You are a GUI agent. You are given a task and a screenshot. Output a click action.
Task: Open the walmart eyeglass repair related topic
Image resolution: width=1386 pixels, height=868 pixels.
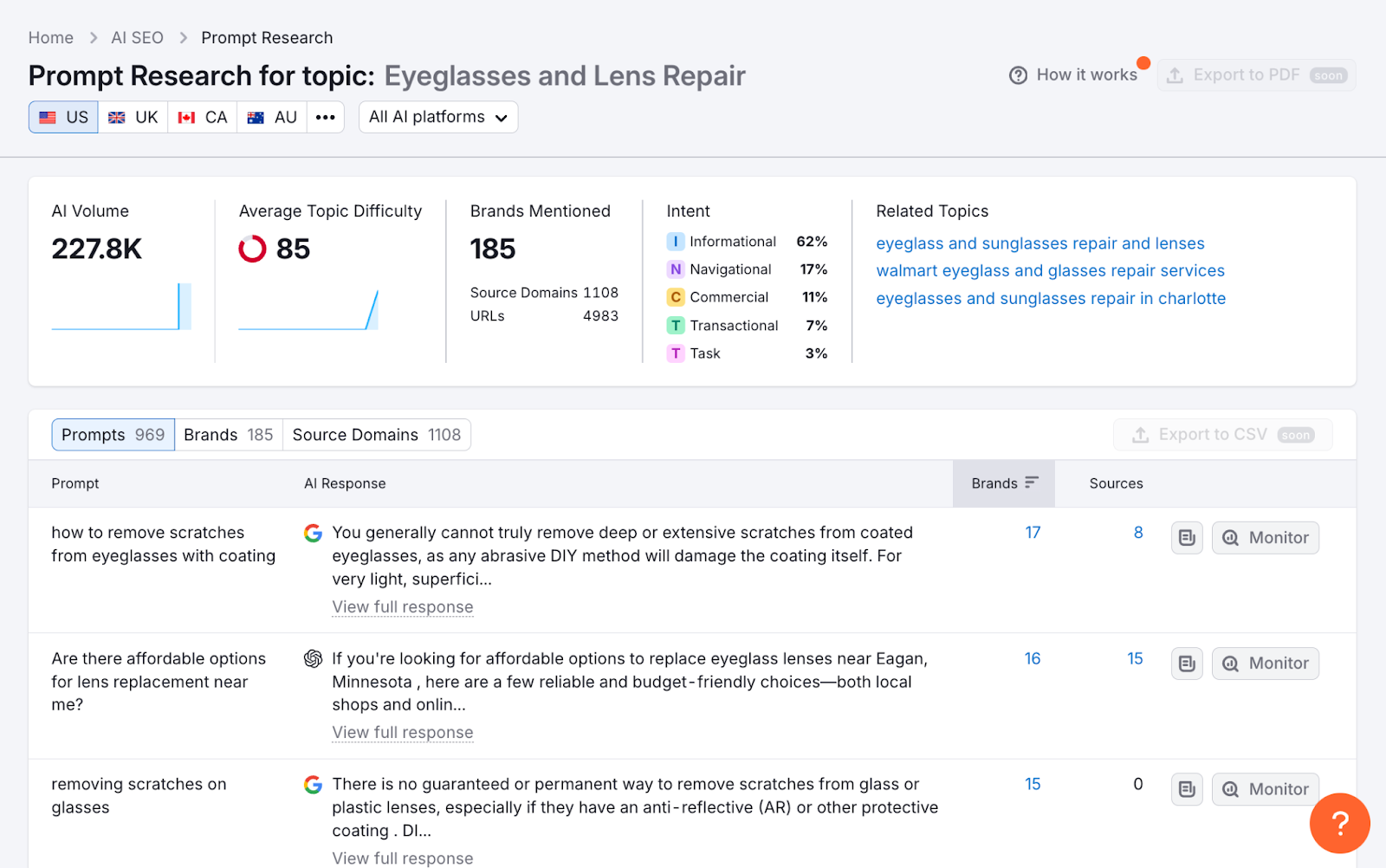tap(1051, 270)
